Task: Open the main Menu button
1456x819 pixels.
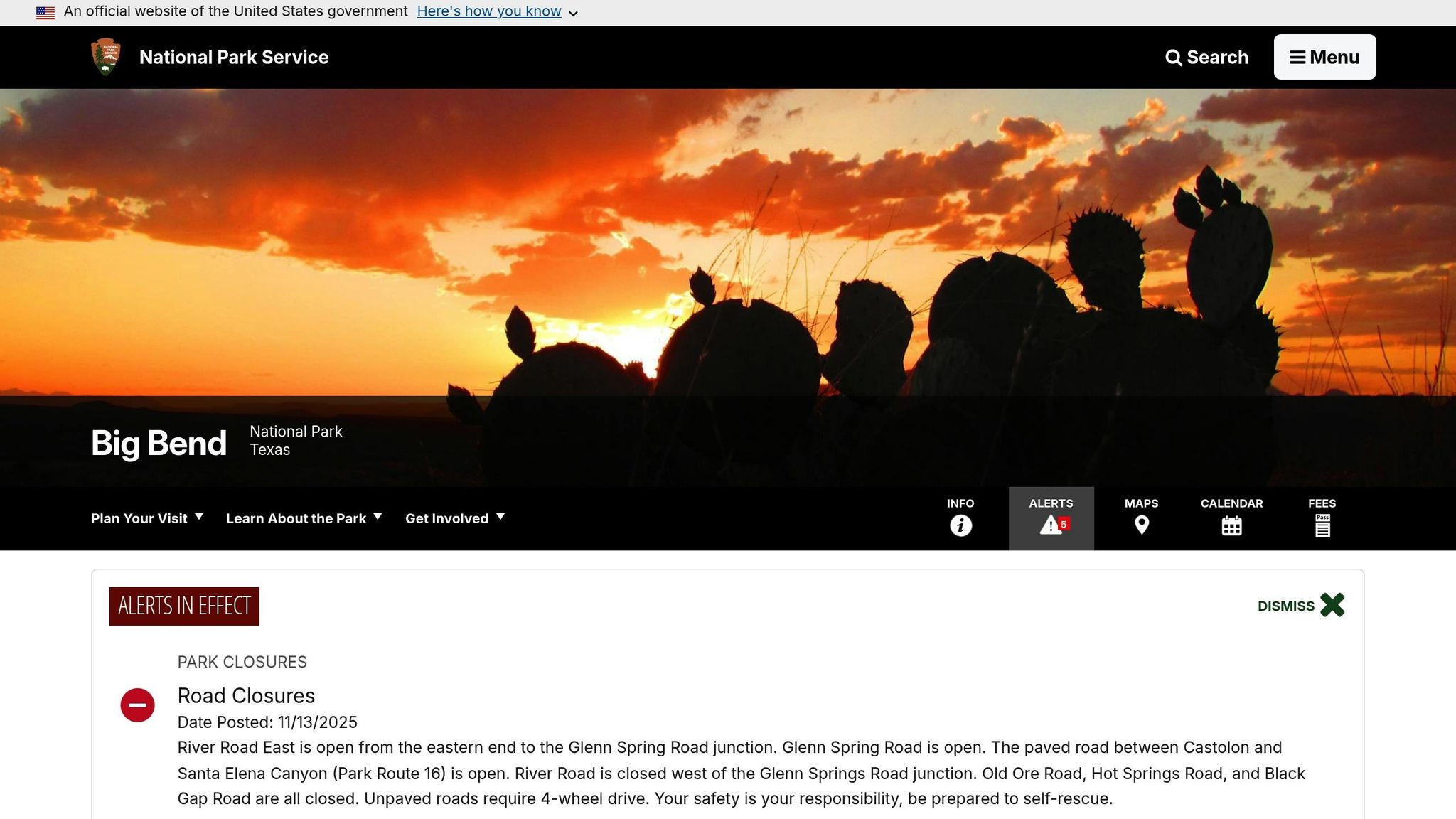Action: 1324,57
